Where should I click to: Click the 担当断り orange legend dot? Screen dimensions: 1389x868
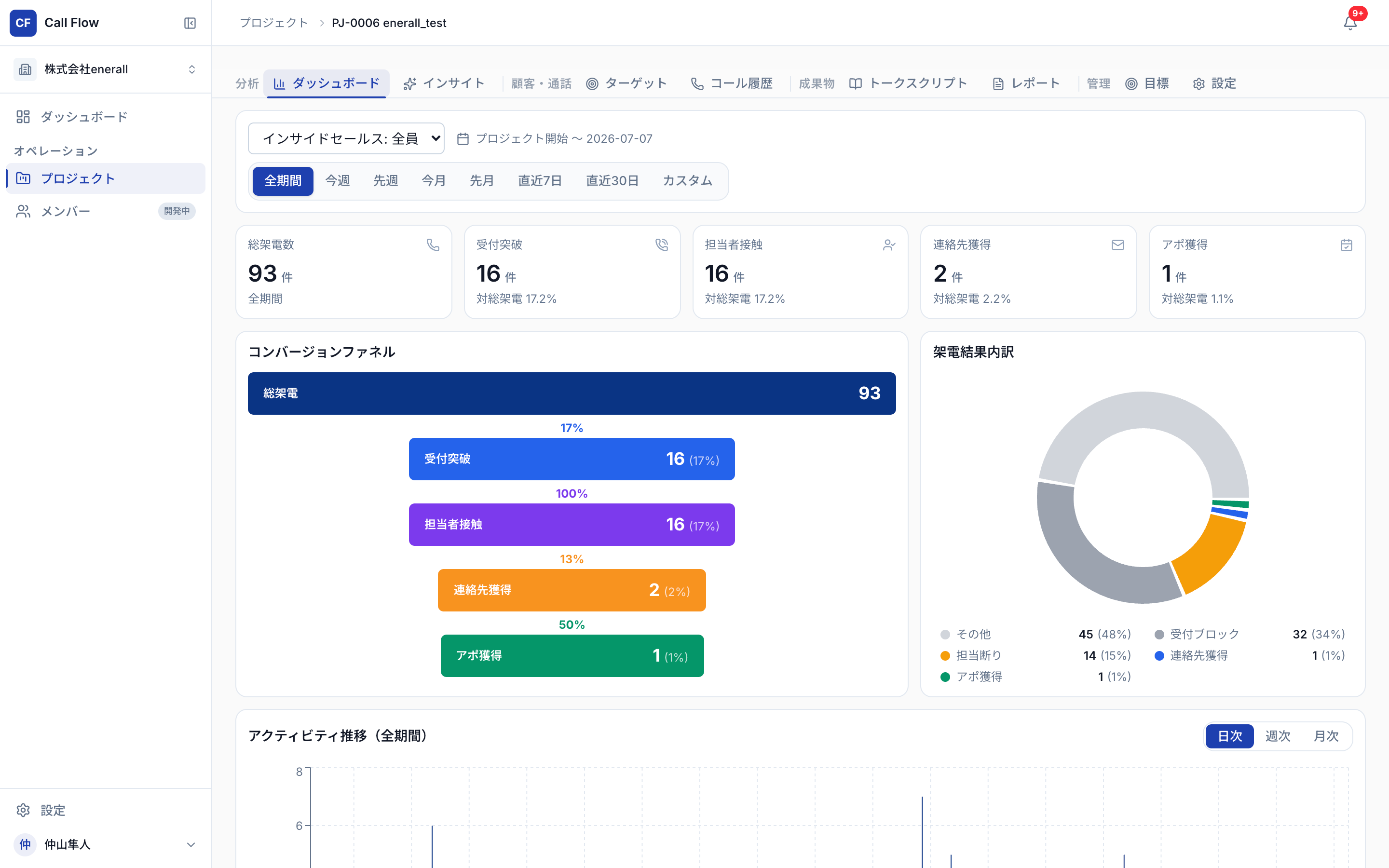(x=945, y=656)
